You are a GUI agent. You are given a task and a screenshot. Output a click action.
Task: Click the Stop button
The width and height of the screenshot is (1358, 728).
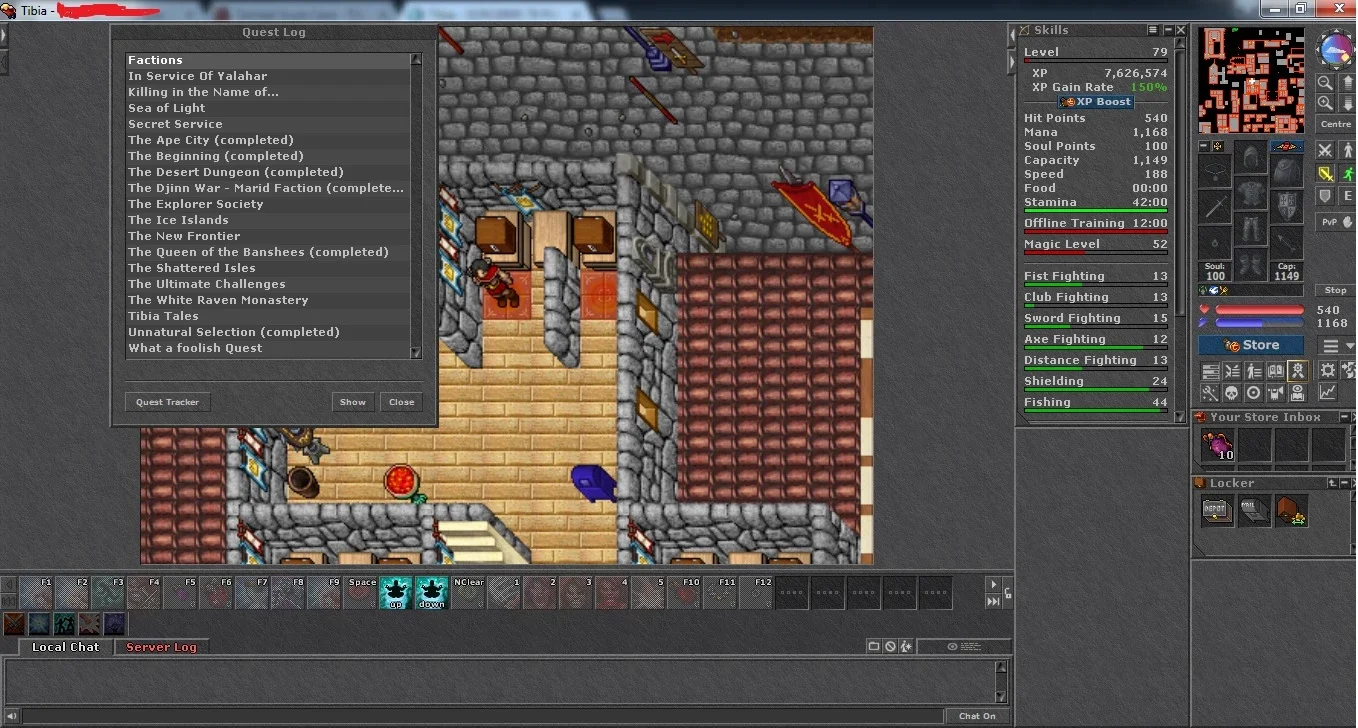[1336, 290]
